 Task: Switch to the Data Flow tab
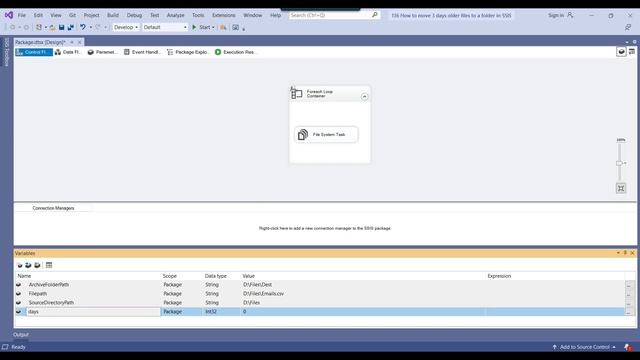tap(68, 52)
